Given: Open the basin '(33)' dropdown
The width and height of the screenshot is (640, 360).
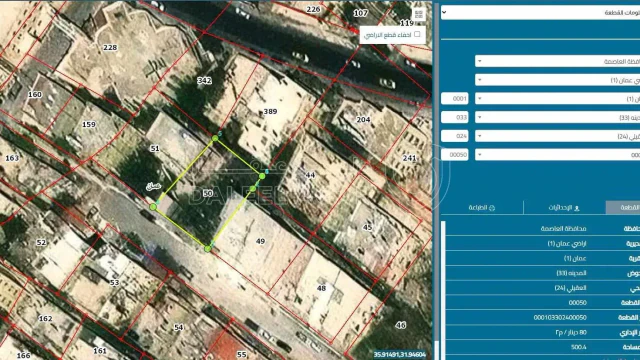Looking at the screenshot, I should (x=558, y=118).
